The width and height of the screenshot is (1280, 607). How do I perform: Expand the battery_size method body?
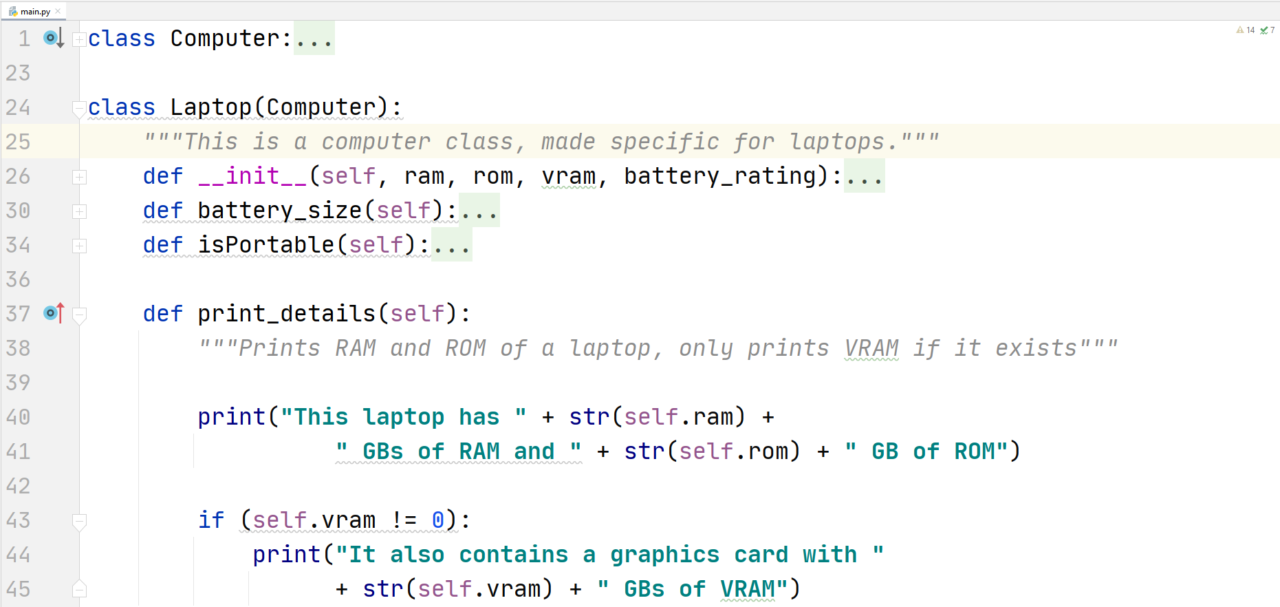(x=79, y=210)
